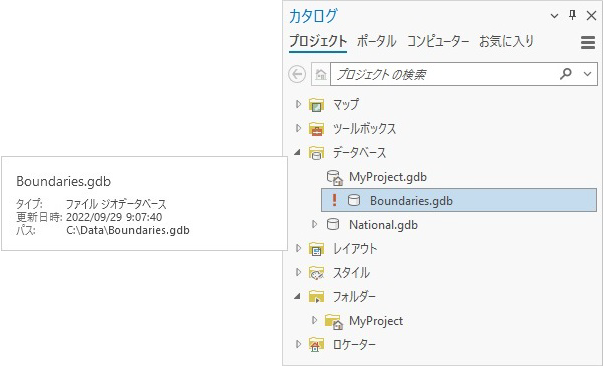Viewport: 603px width, 366px height.
Task: Click the MyProject home folder icon
Action: [333, 321]
